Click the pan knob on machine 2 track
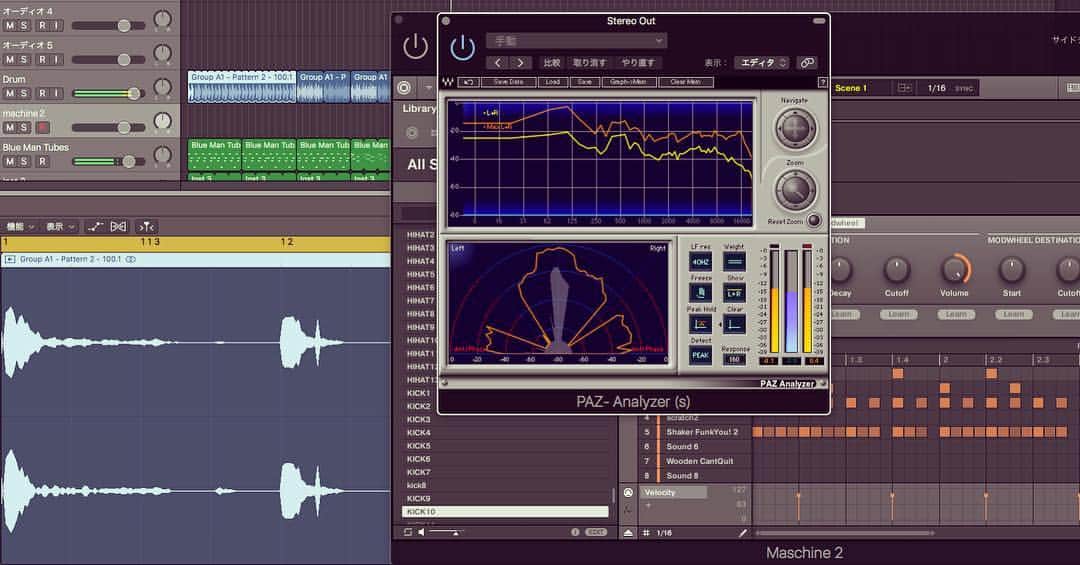 [x=163, y=121]
